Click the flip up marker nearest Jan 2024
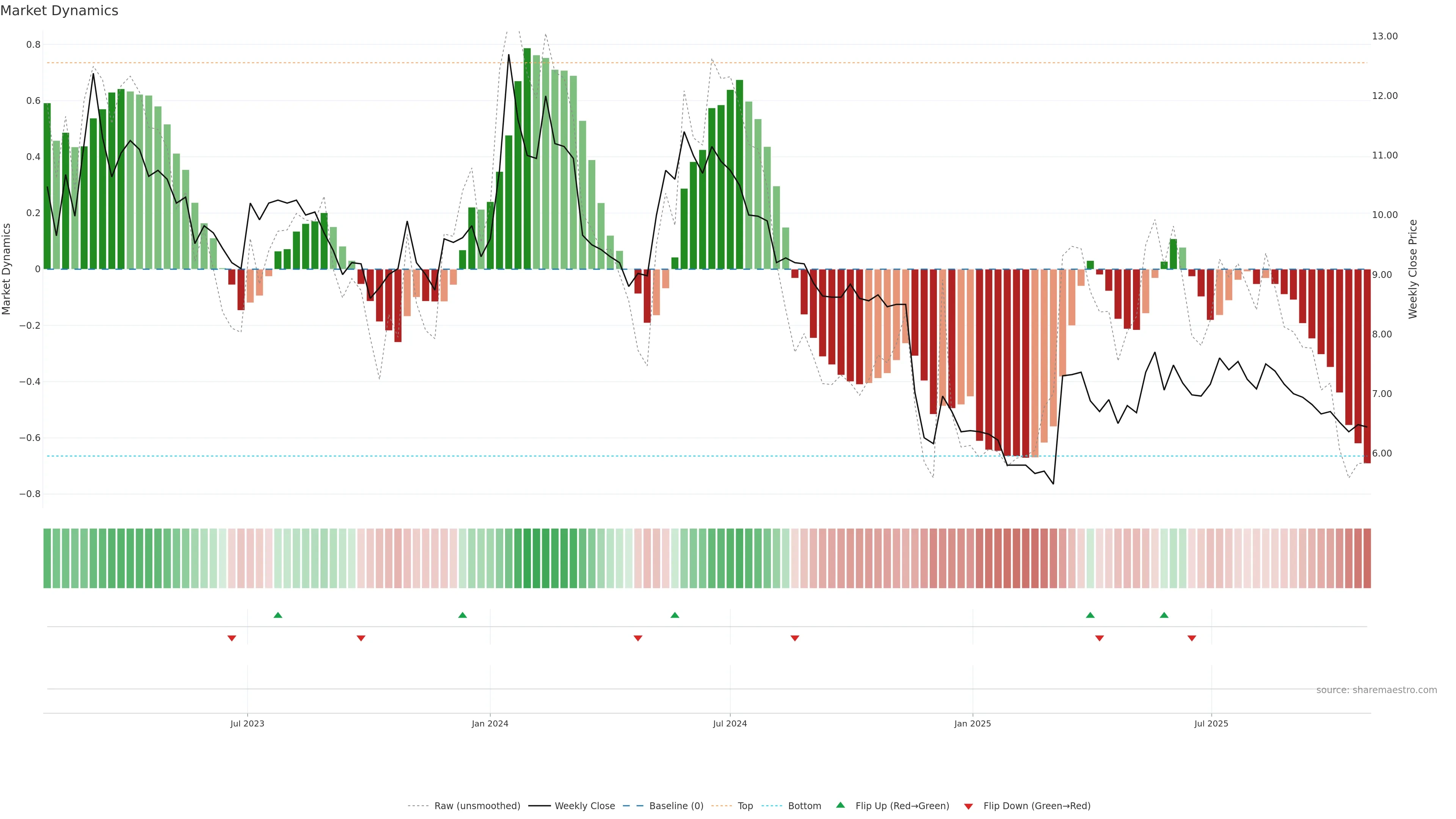Image resolution: width=1456 pixels, height=819 pixels. [x=462, y=615]
